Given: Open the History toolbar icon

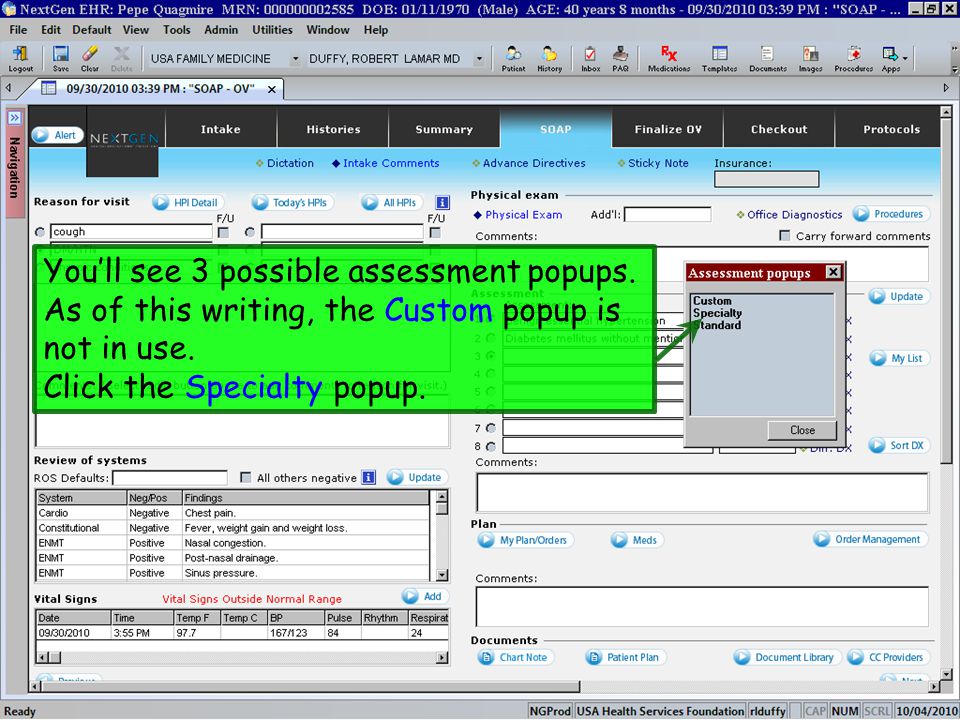Looking at the screenshot, I should [x=549, y=59].
